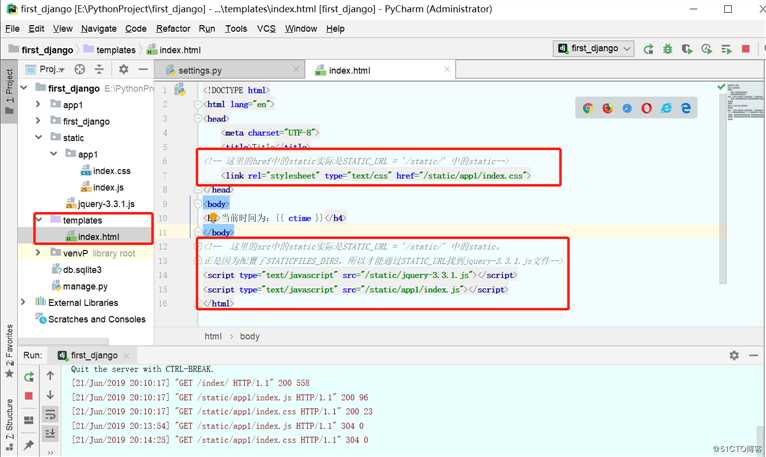Click the collapse all icon in Project panel
Viewport: 766px width, 457px height.
click(x=99, y=69)
